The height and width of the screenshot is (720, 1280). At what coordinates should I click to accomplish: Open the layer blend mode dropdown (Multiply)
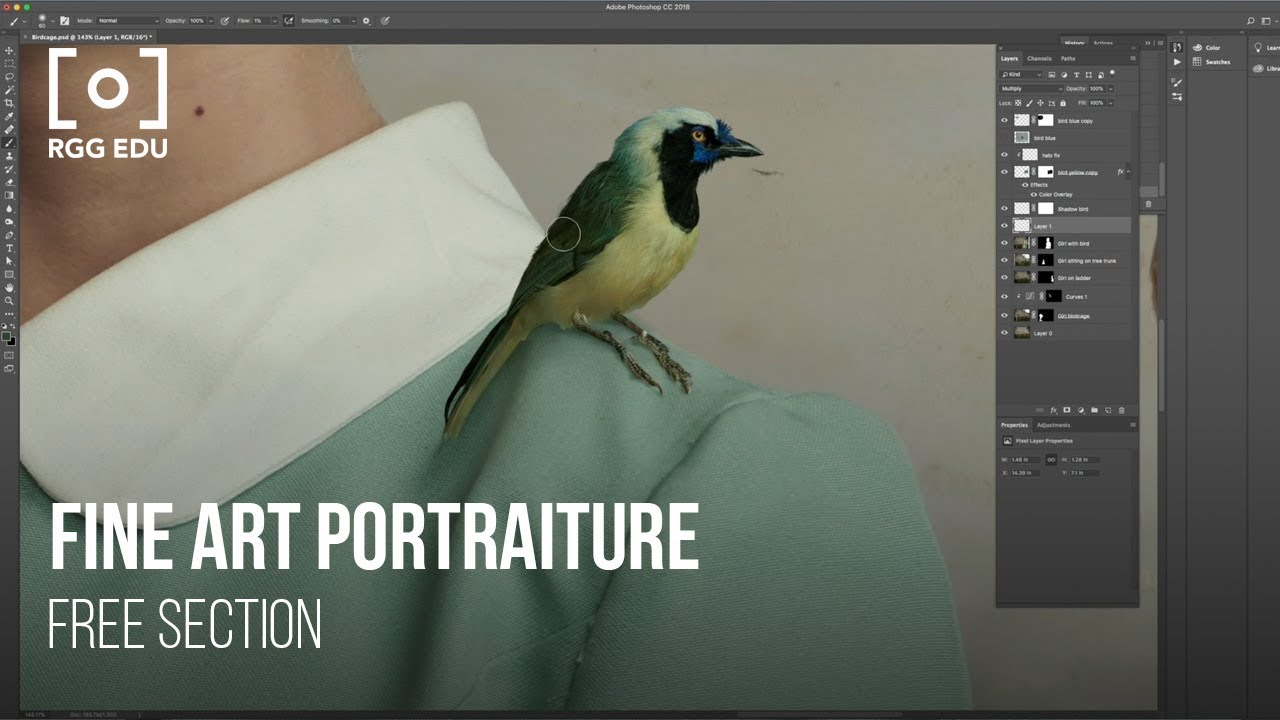1030,89
